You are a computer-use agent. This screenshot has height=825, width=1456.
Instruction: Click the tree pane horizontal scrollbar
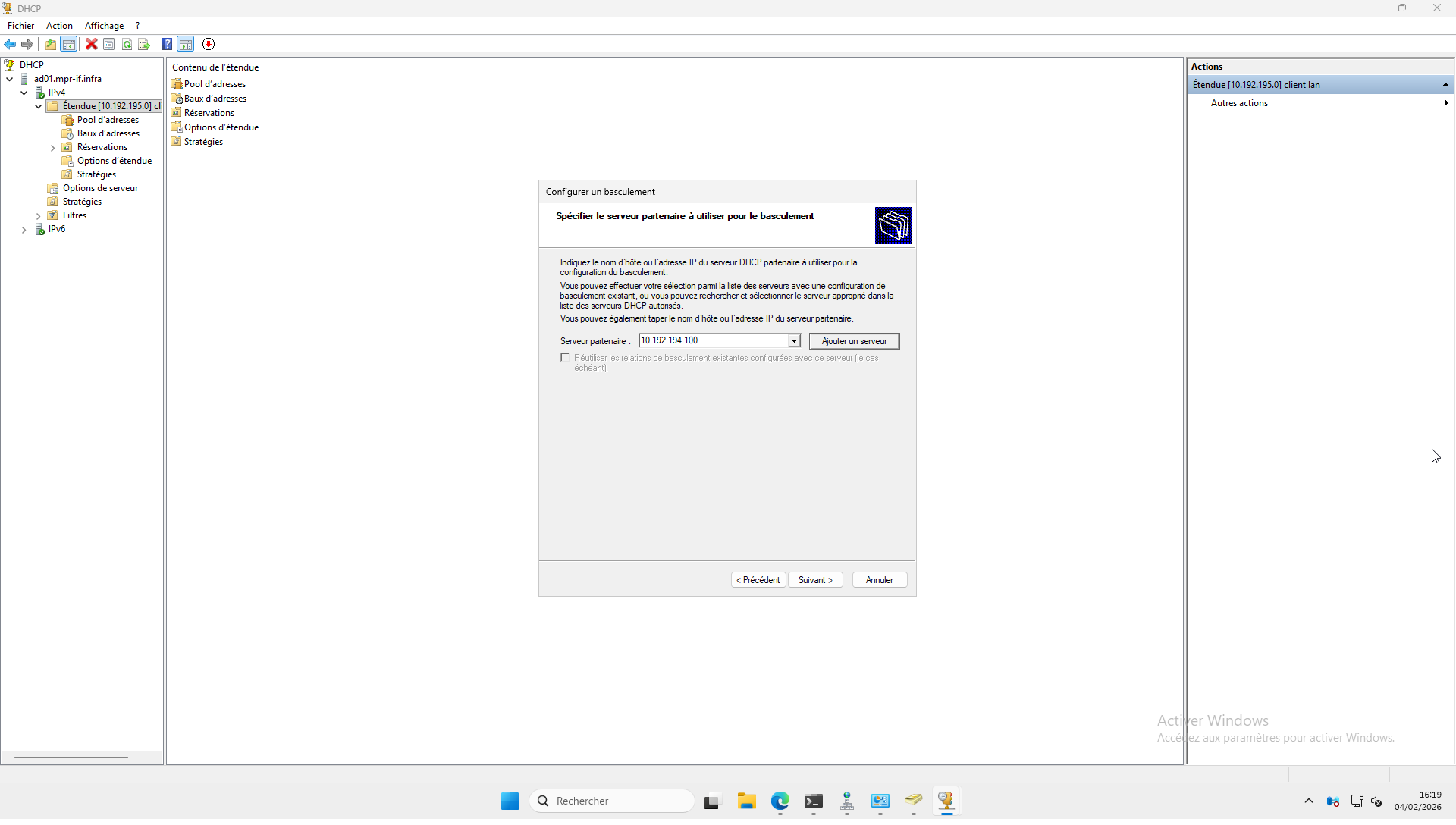click(71, 757)
